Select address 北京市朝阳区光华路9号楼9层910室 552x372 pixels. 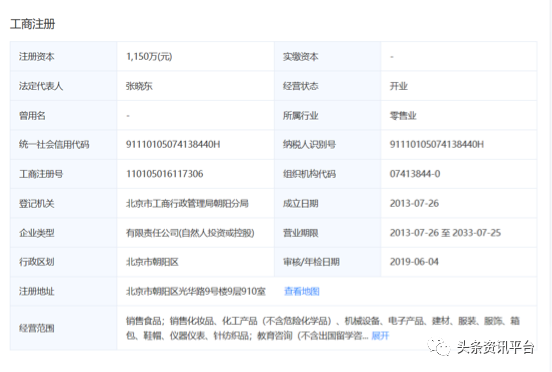196,291
